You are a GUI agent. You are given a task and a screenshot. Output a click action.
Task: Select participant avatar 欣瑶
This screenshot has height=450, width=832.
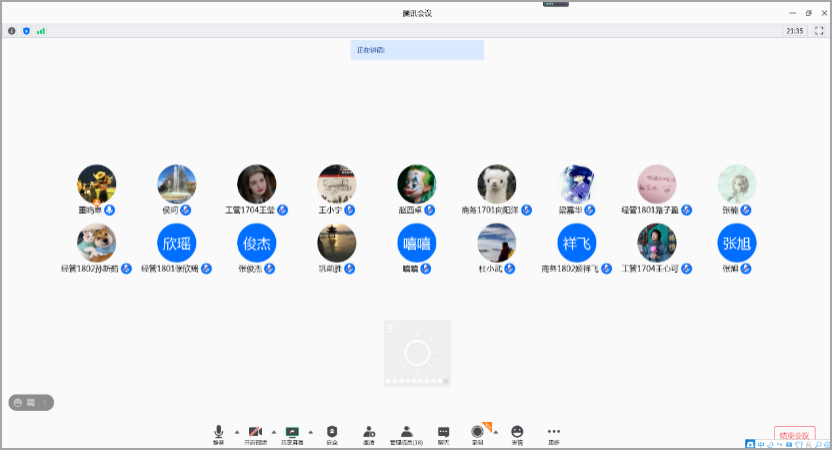177,243
